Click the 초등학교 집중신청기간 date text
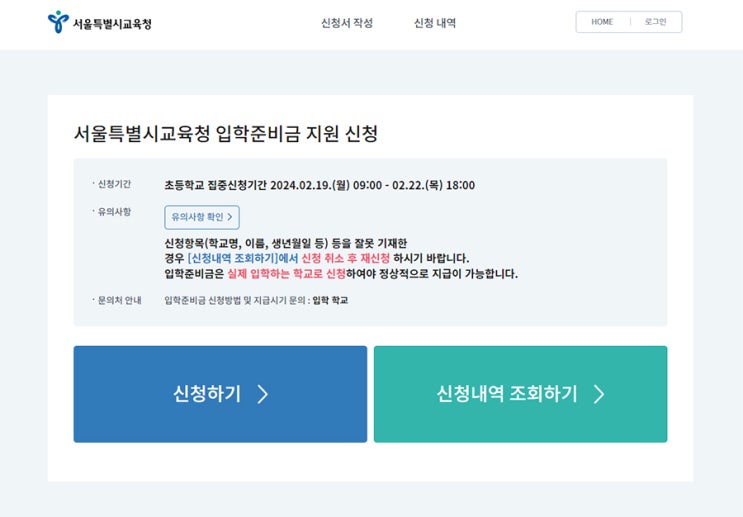Viewport: 743px width, 517px height. pyautogui.click(x=319, y=185)
